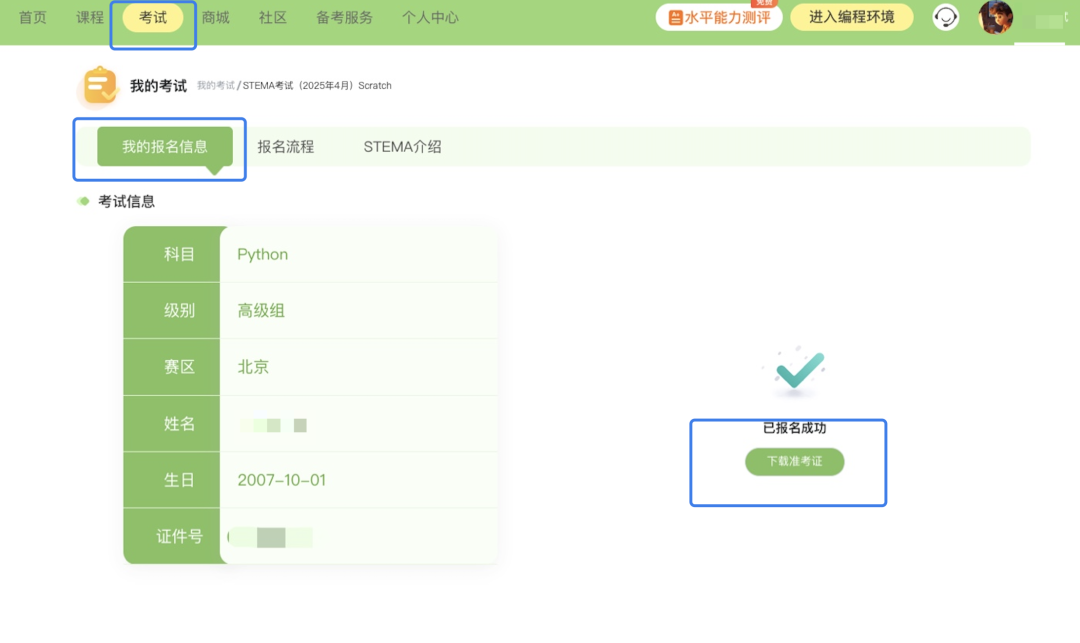Click the 已报名成功 status text
This screenshot has width=1080, height=643.
795,428
